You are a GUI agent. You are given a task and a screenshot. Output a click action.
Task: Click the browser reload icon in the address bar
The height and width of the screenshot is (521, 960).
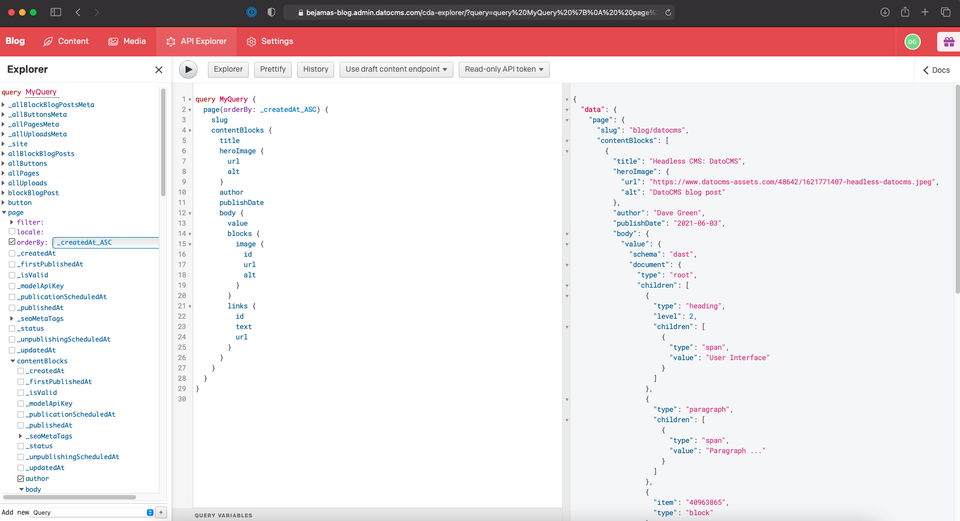tap(668, 12)
